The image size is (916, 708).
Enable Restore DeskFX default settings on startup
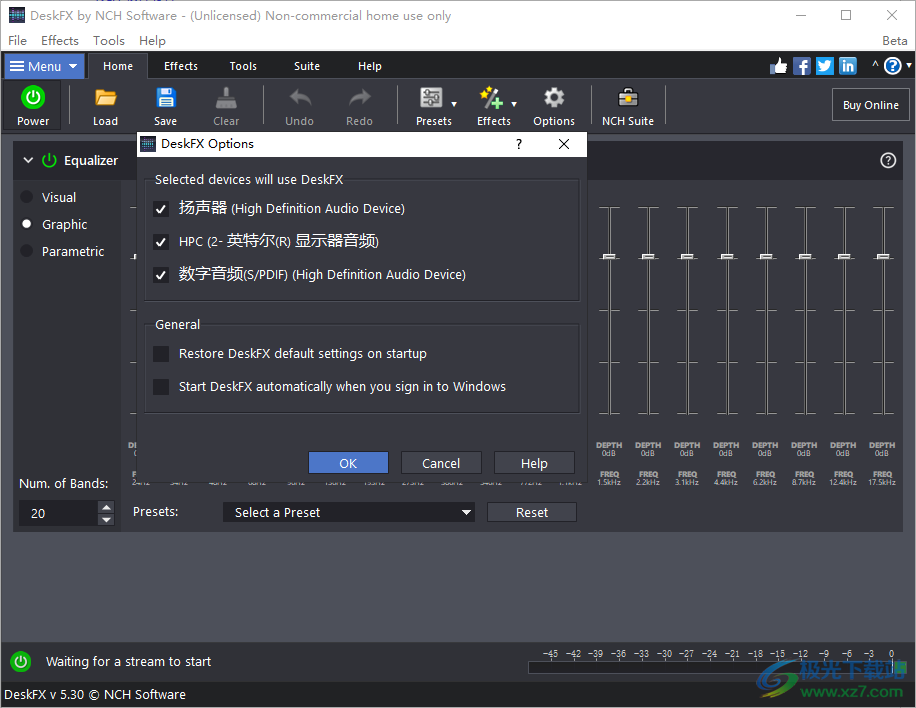pos(162,353)
